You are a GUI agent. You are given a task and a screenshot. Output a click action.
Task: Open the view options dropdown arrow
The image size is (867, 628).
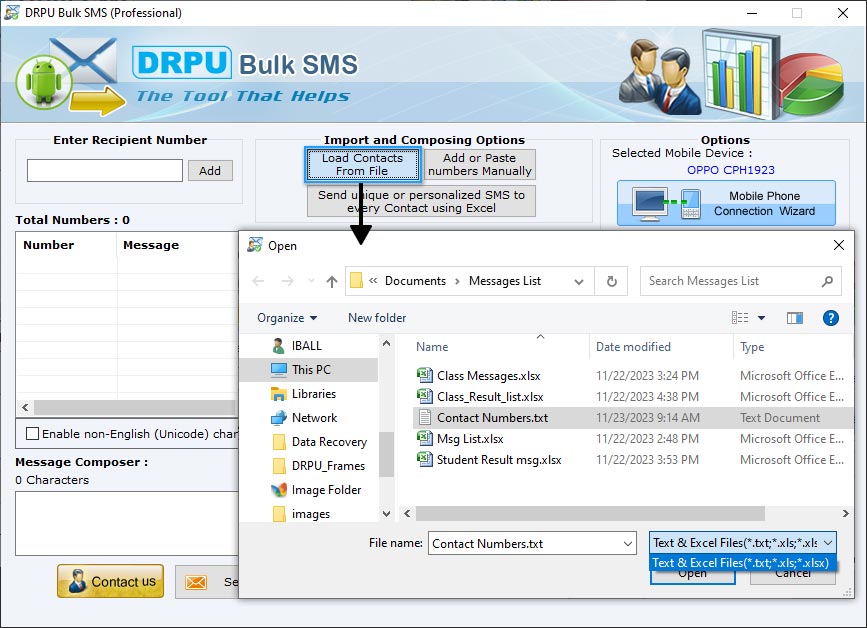pos(761,318)
